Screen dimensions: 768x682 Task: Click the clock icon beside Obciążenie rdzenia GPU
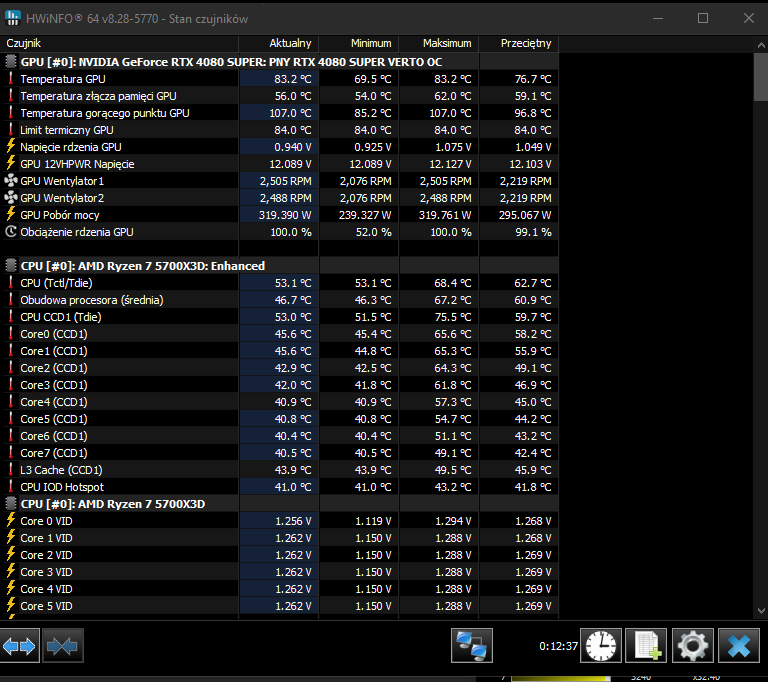[x=11, y=232]
